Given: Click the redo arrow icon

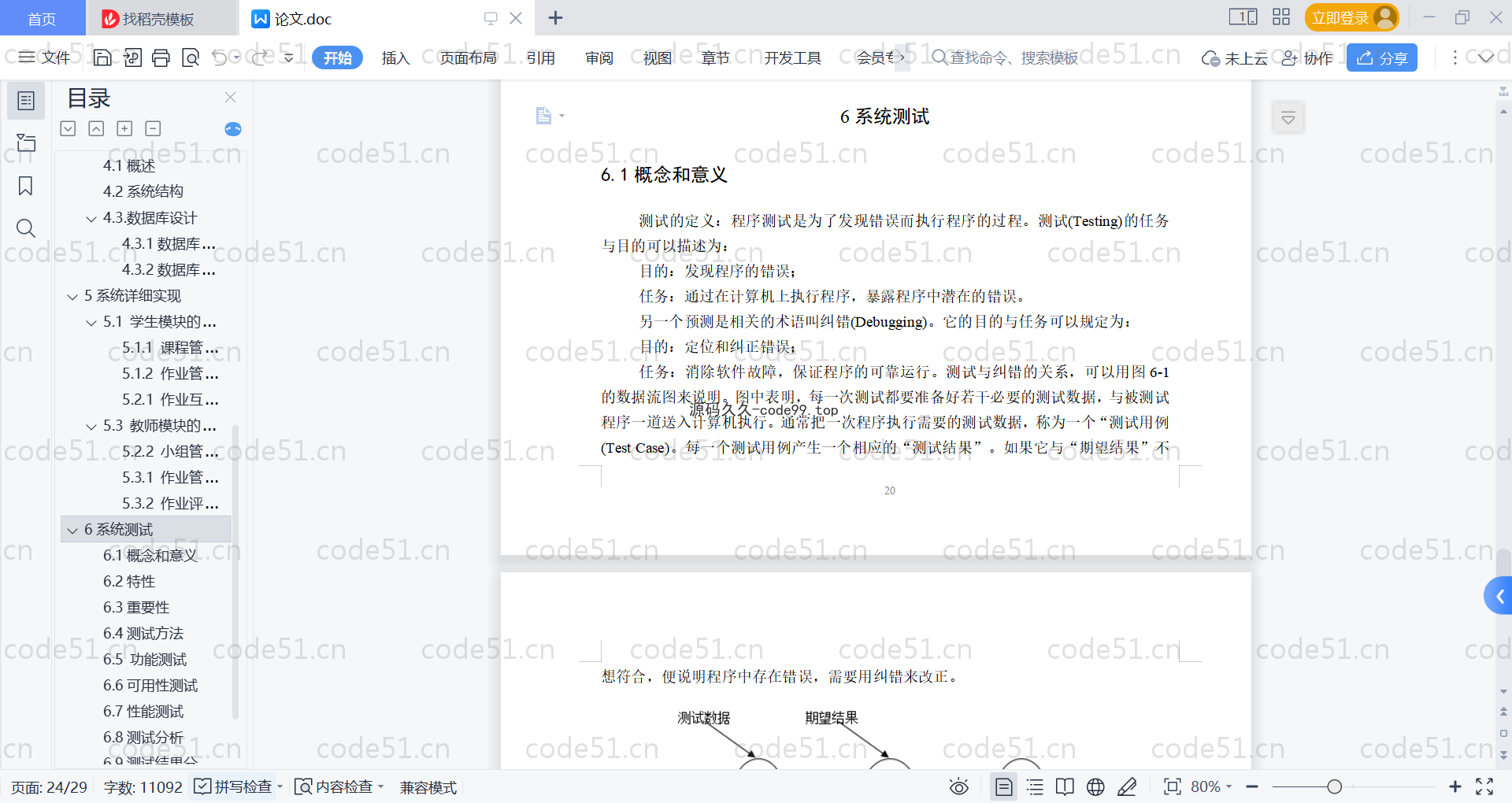Looking at the screenshot, I should coord(260,57).
